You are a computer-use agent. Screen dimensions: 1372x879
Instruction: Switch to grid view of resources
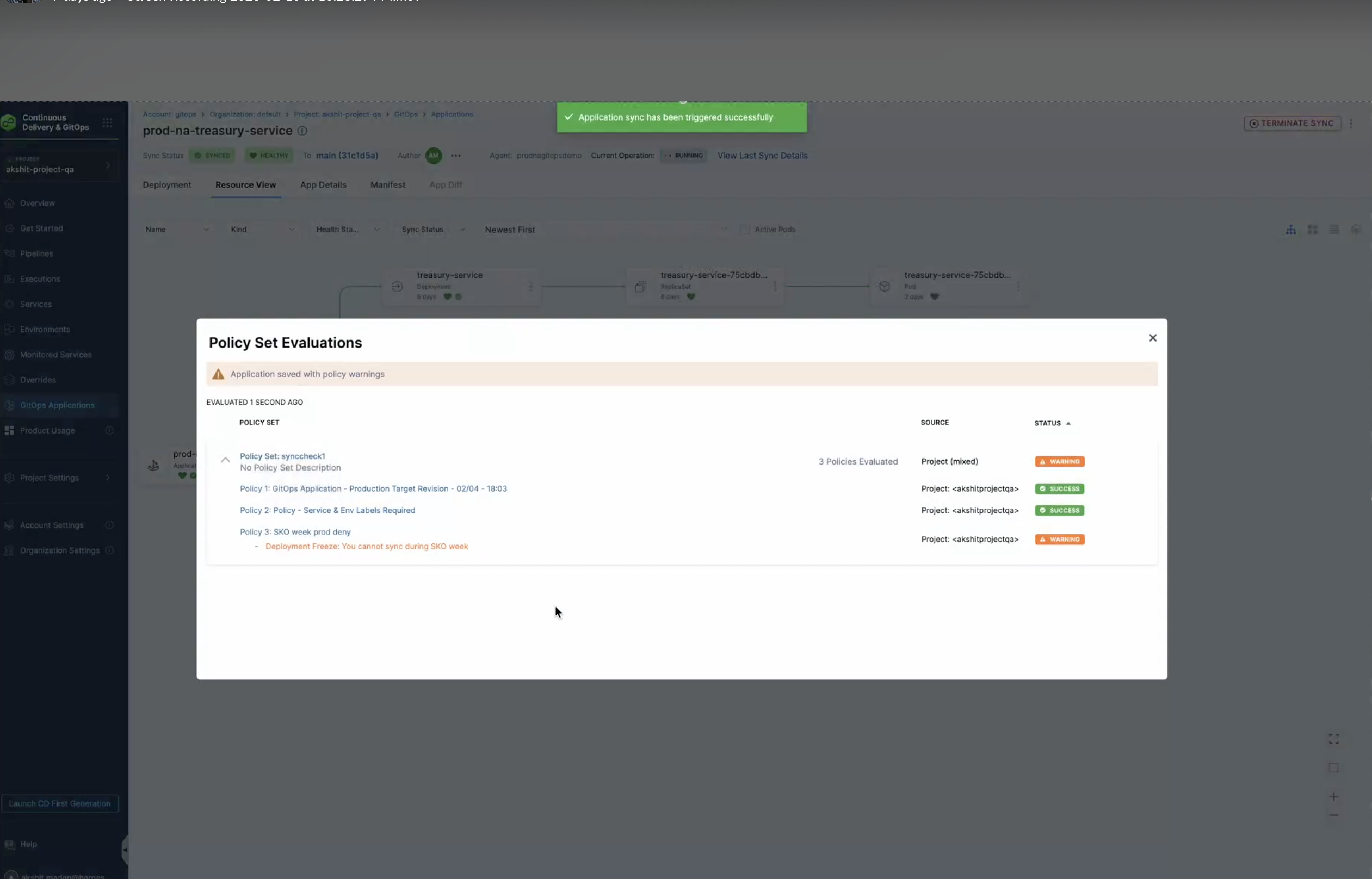[1313, 230]
